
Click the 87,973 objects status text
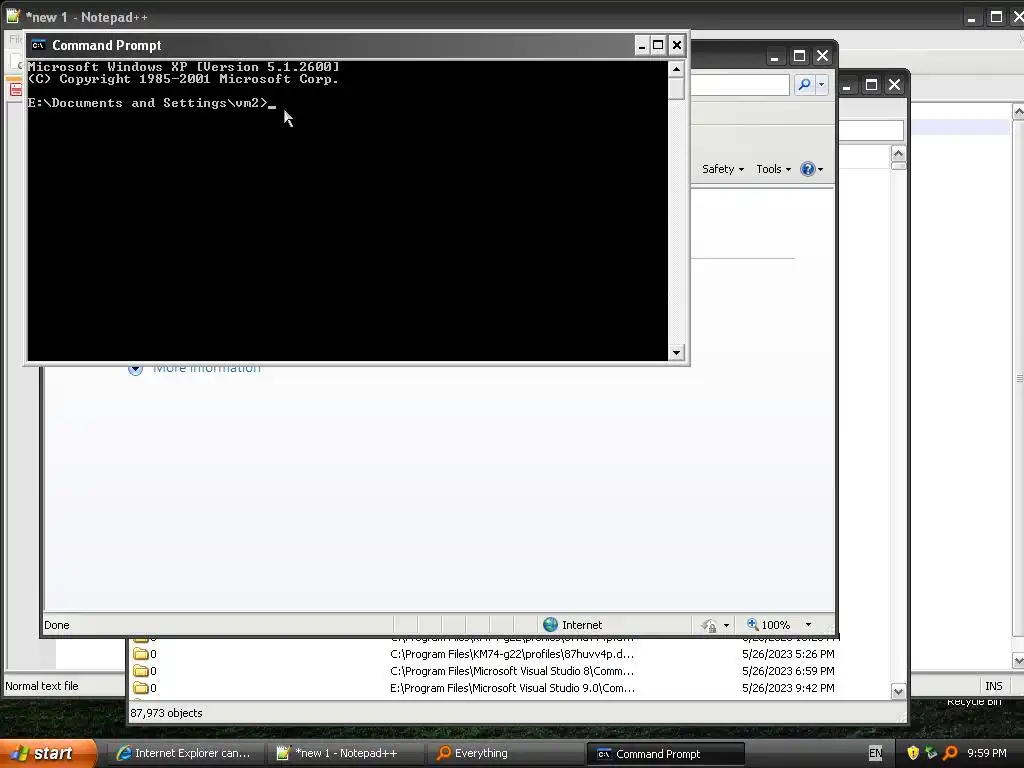point(167,713)
